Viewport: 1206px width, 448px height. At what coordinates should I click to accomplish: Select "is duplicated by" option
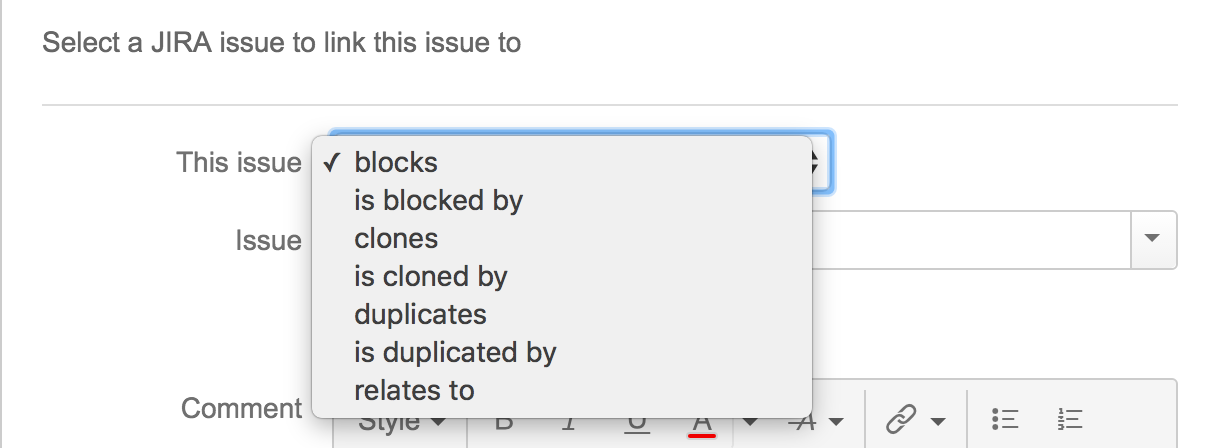455,353
